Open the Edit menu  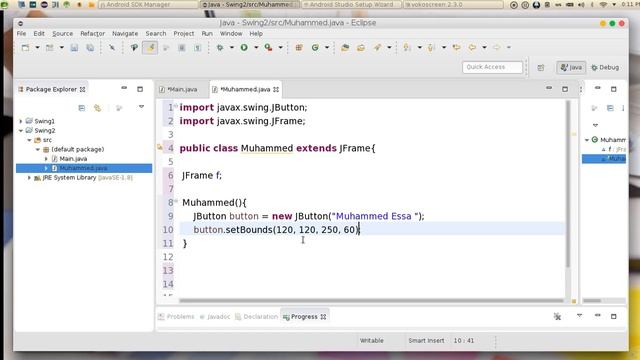(39, 33)
